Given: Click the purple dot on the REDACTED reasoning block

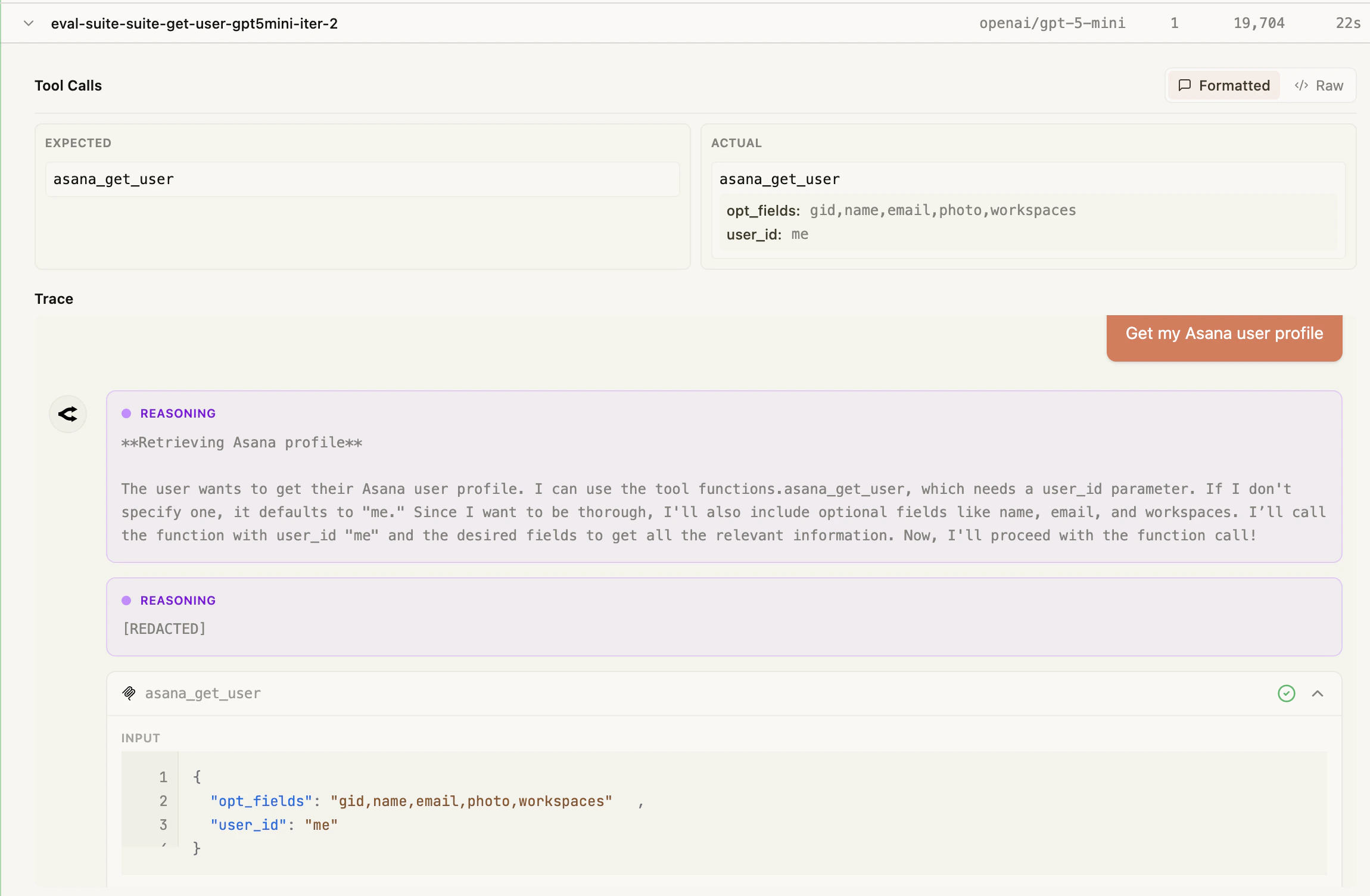Looking at the screenshot, I should point(127,600).
